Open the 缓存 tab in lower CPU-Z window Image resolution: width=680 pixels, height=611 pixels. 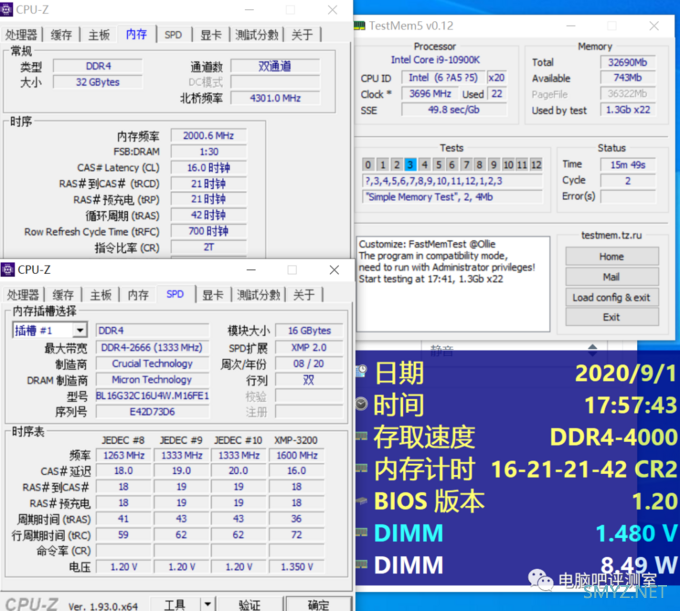[63, 295]
